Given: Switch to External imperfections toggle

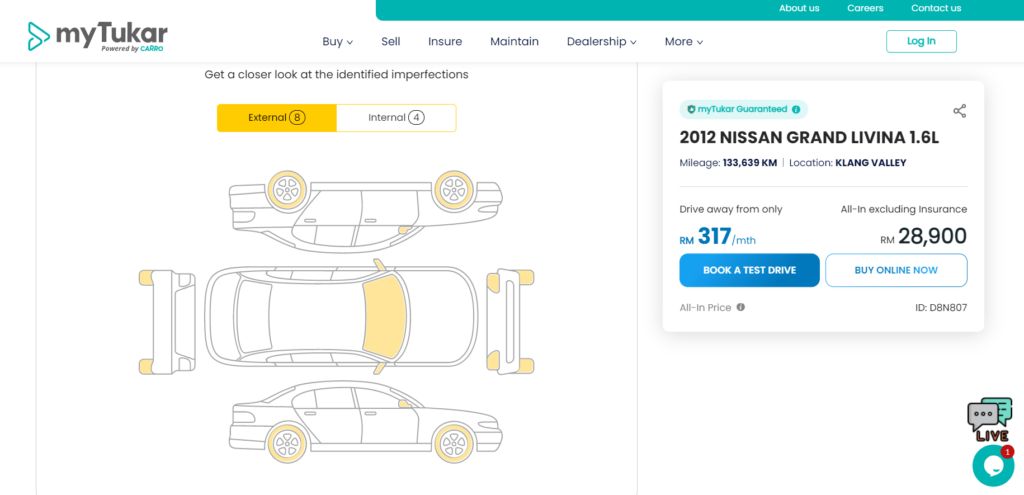Looking at the screenshot, I should point(276,118).
